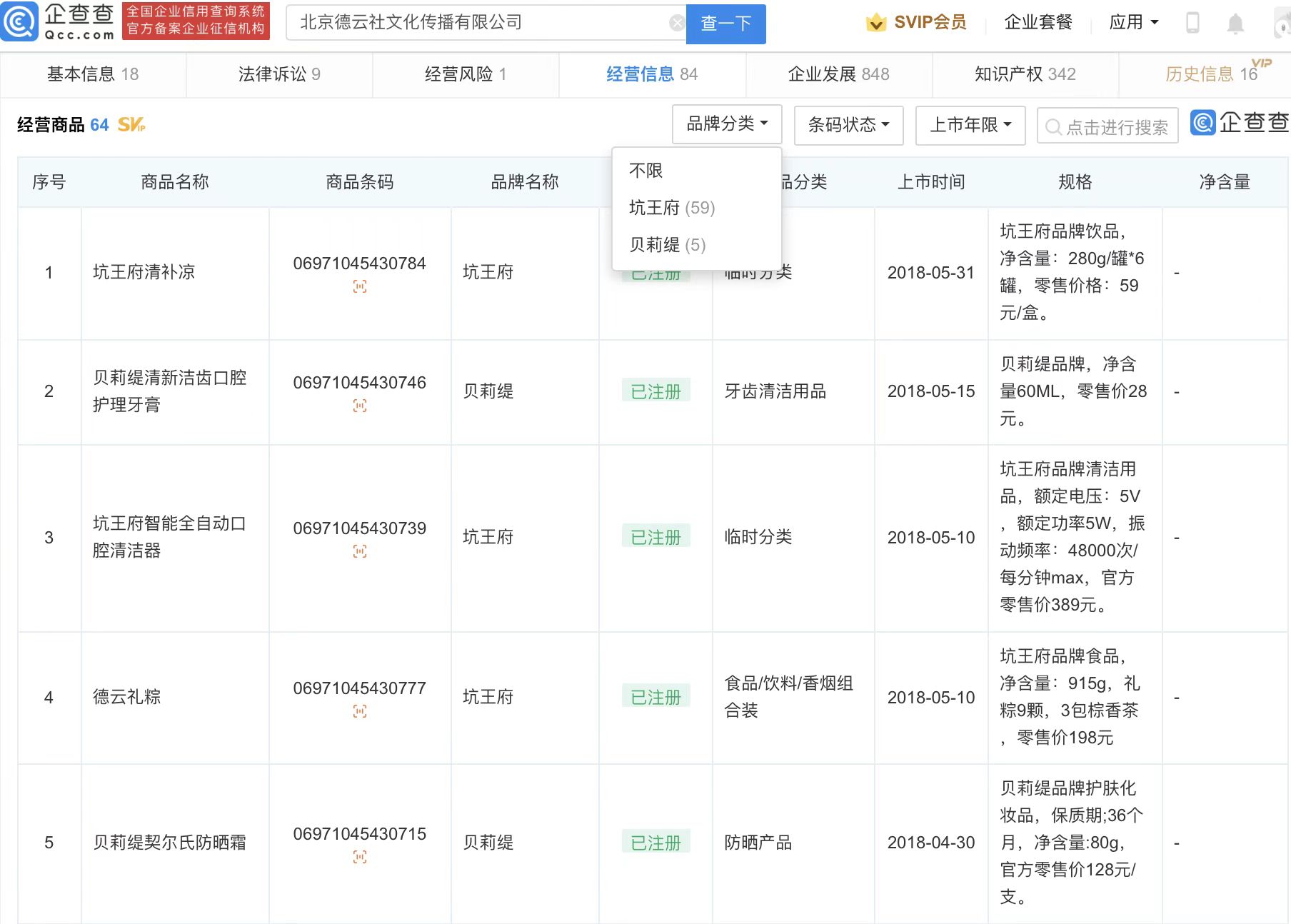Click product name 坑王府智能全自动口腔清洁器
1291x924 pixels.
[x=170, y=537]
